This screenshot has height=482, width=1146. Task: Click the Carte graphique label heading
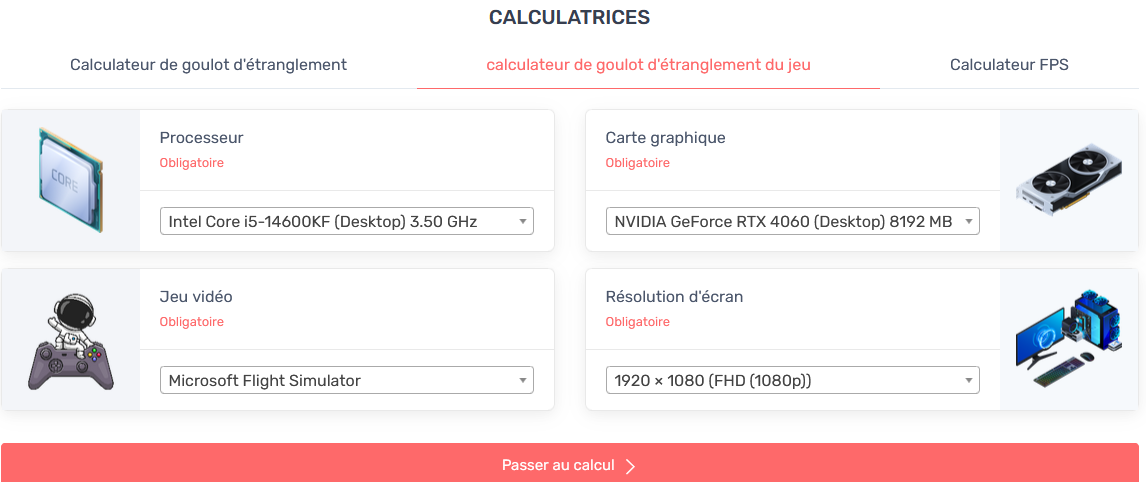(665, 138)
